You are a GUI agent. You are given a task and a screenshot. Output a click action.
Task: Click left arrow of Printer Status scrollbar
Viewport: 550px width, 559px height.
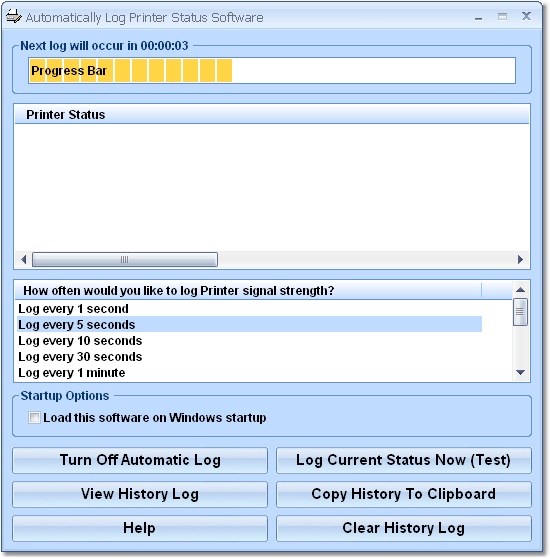[24, 259]
